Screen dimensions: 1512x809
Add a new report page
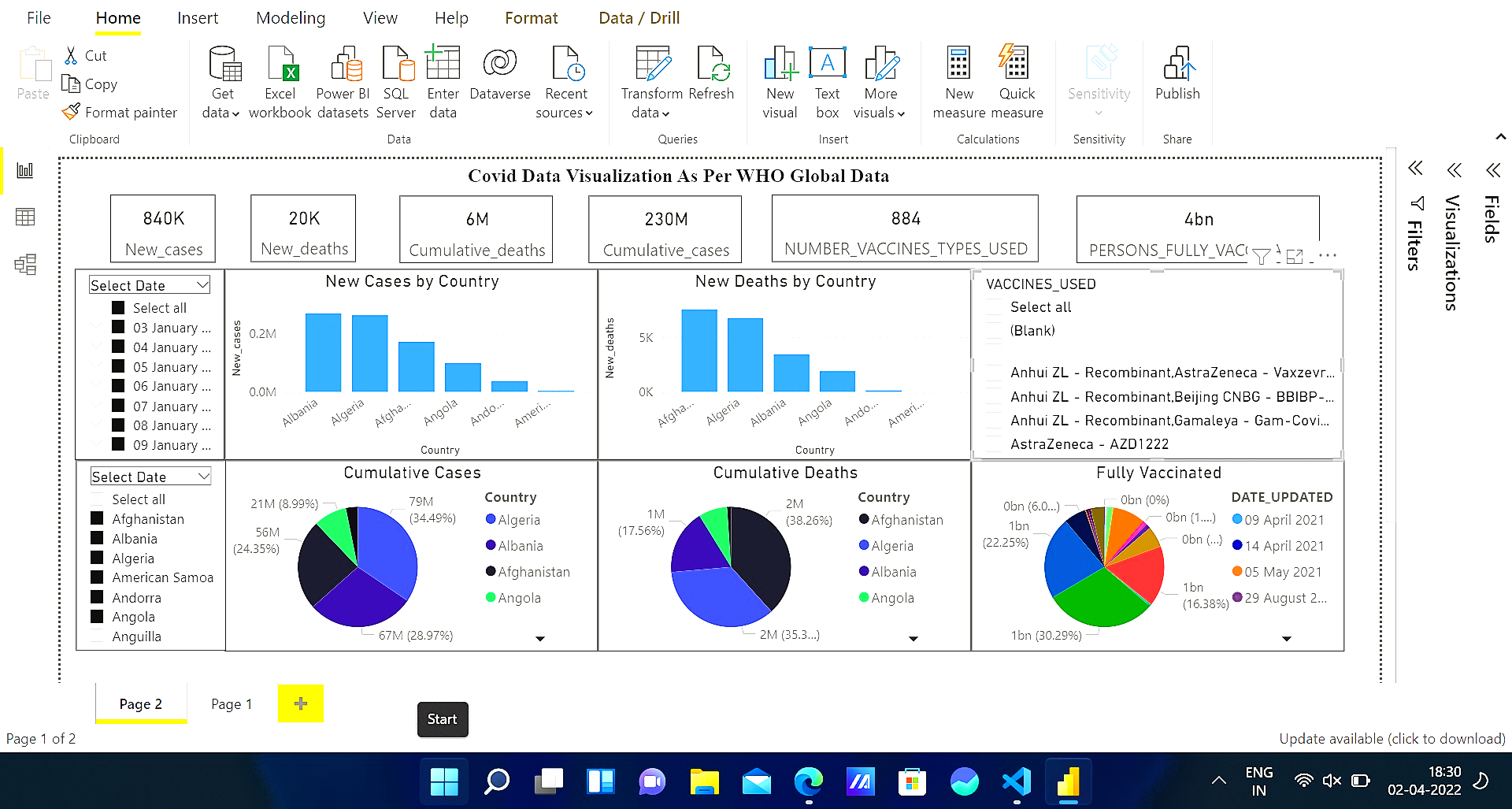[x=301, y=703]
